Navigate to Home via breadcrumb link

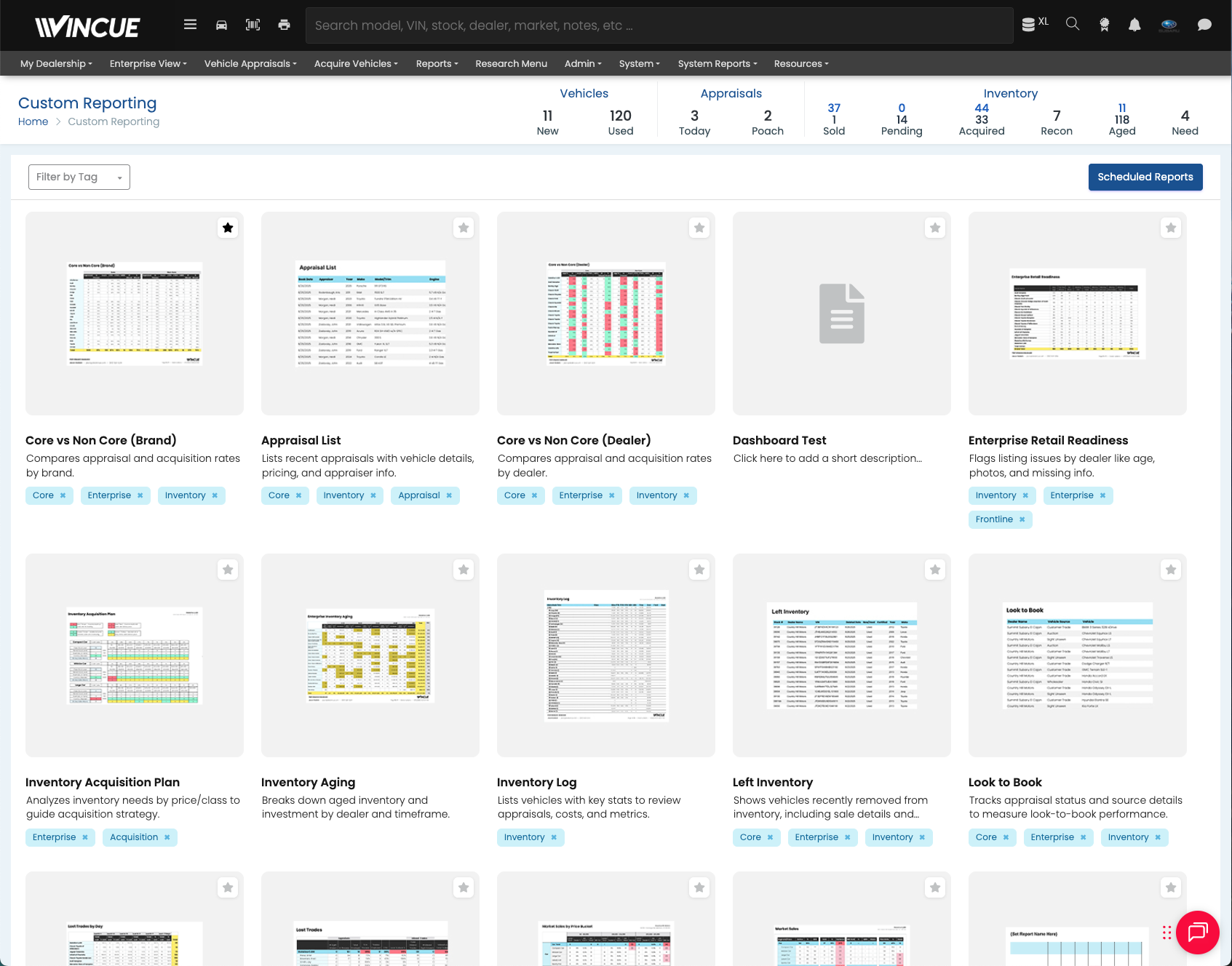click(x=33, y=121)
